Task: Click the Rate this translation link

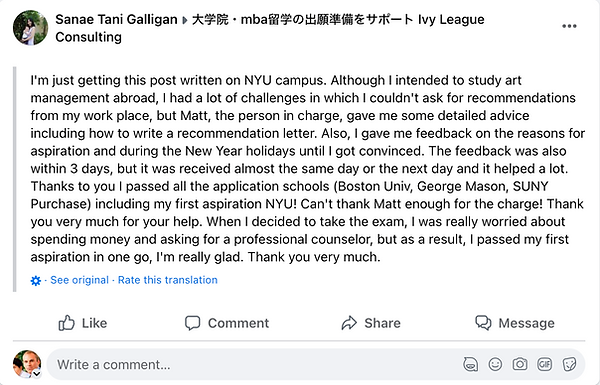Action: pos(168,280)
